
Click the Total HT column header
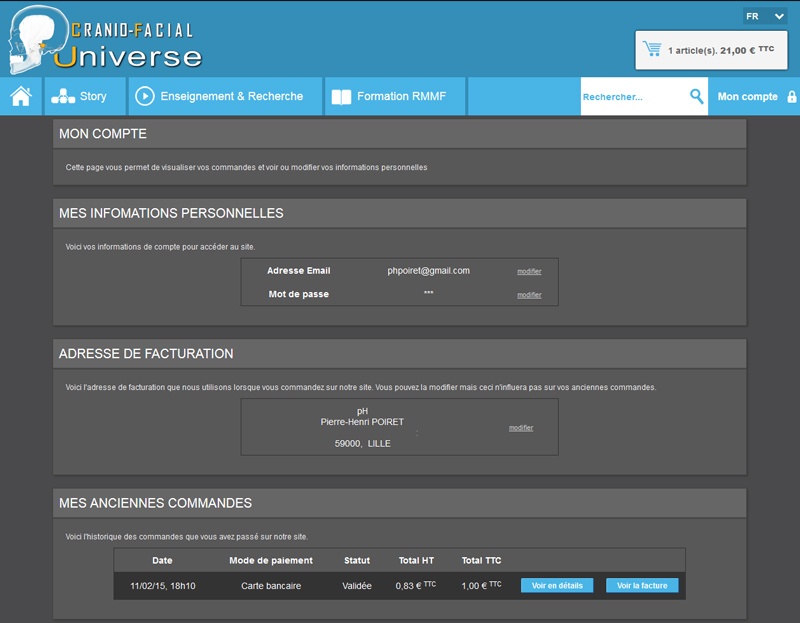pos(416,560)
